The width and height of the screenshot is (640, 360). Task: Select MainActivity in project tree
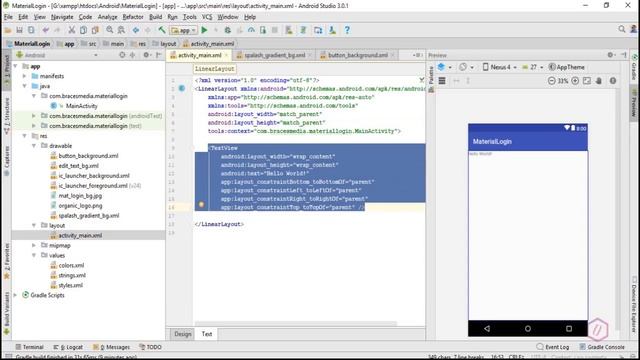(82, 106)
